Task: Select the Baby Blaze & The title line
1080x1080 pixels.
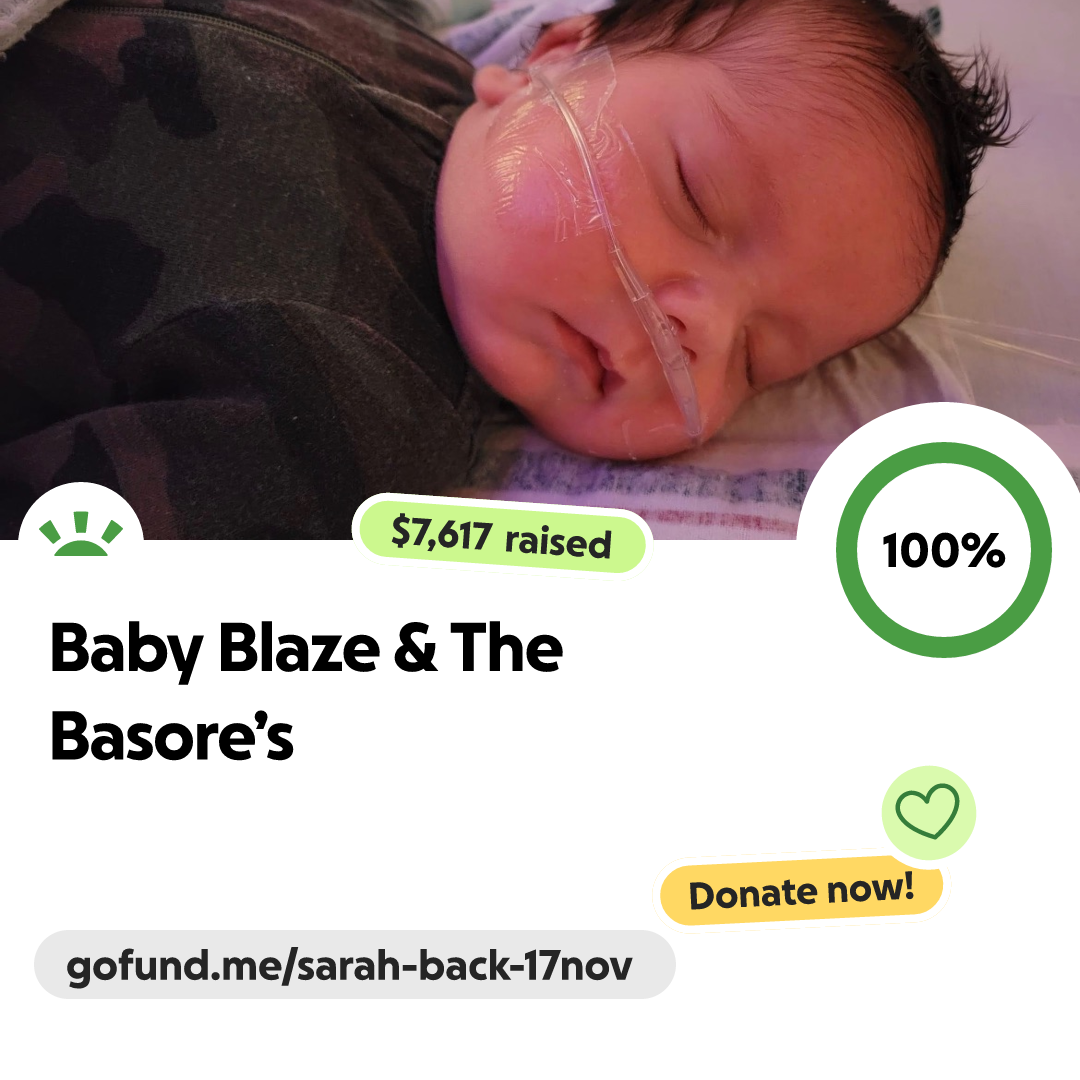Action: click(307, 649)
